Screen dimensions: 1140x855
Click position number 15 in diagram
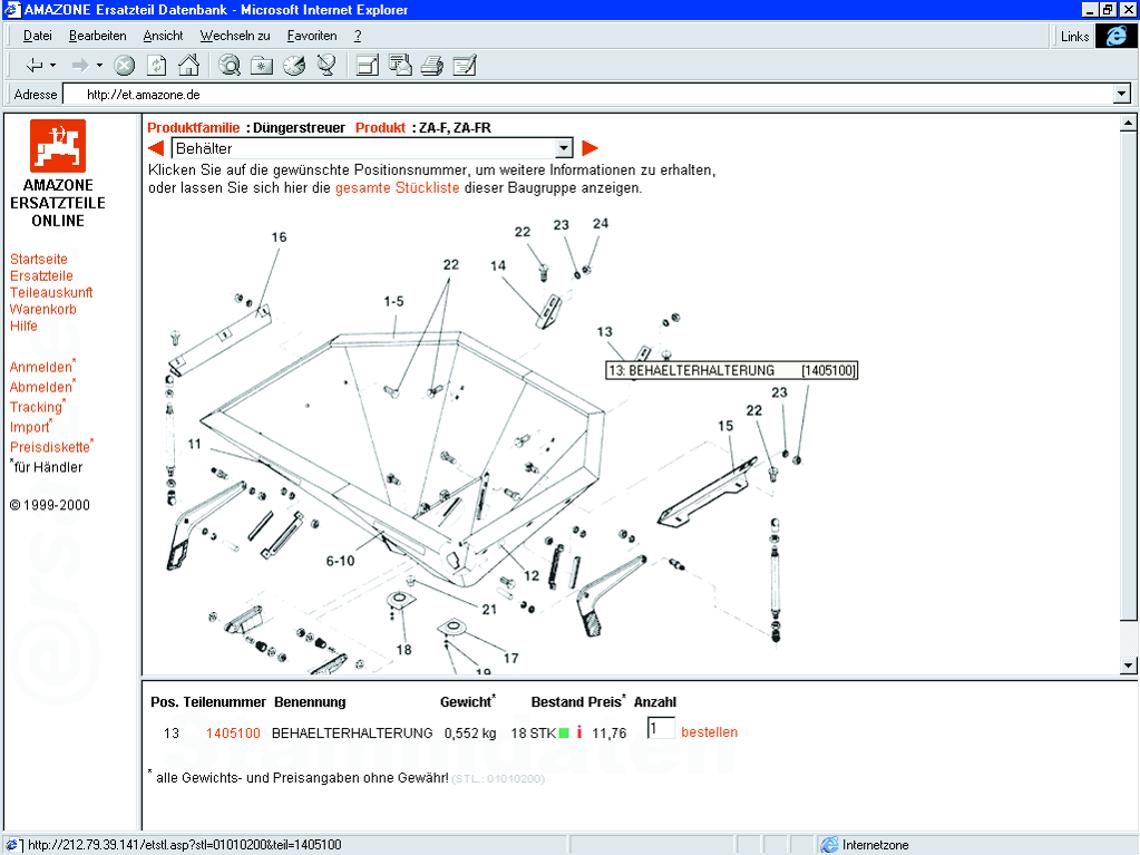tap(726, 425)
